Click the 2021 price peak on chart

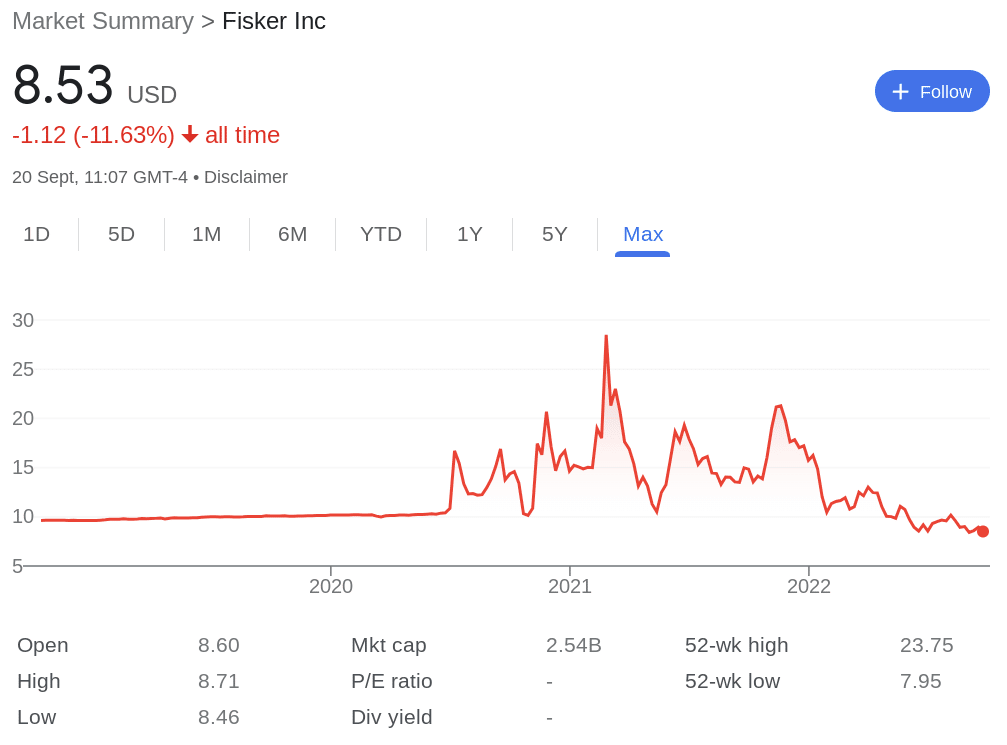606,337
